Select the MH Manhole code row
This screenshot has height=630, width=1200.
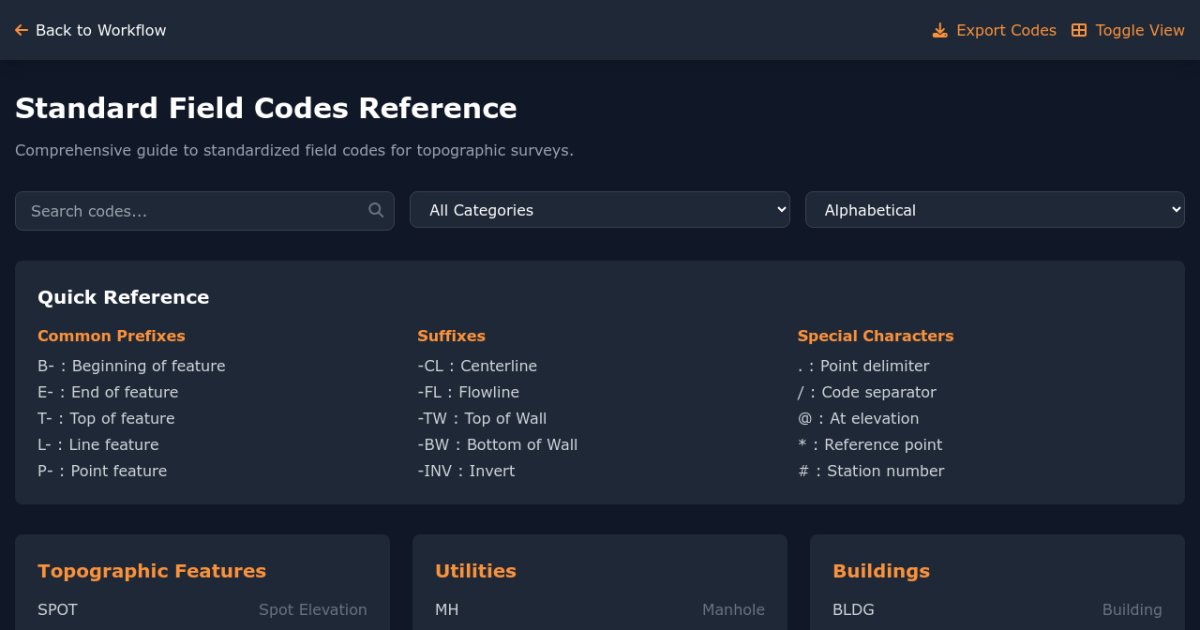point(600,610)
